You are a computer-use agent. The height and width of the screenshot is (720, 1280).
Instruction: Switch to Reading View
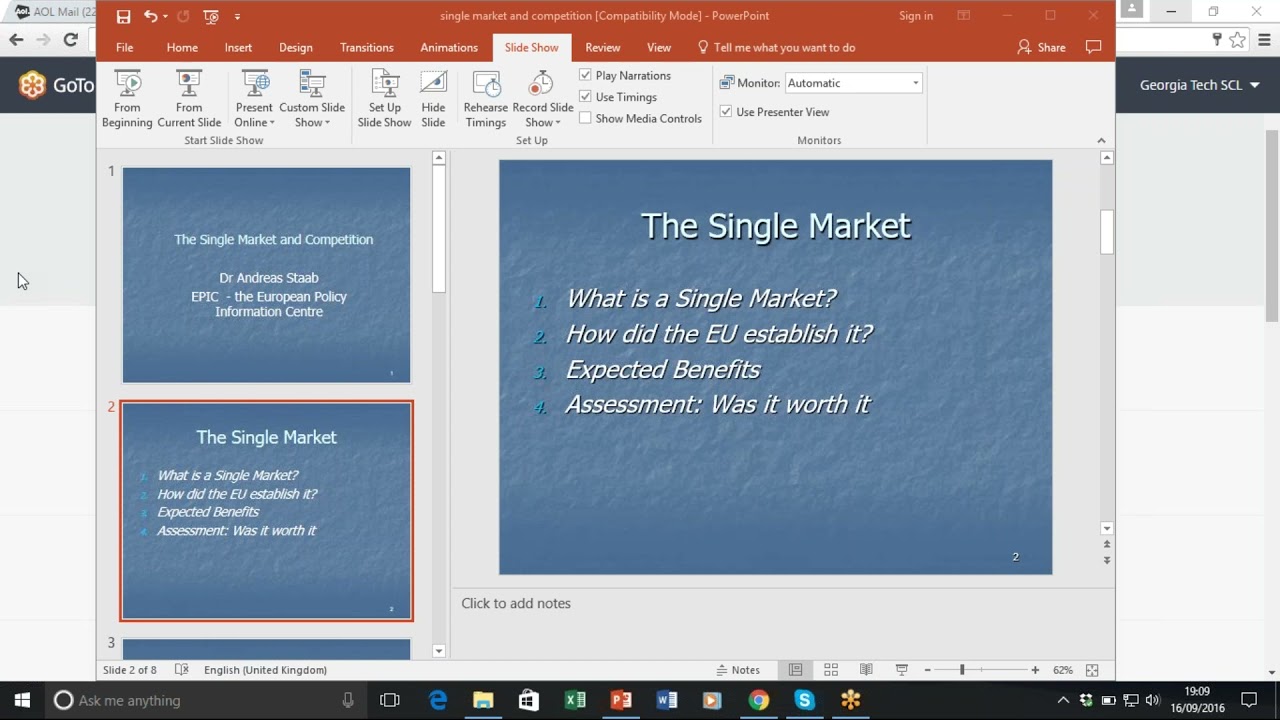coord(866,670)
